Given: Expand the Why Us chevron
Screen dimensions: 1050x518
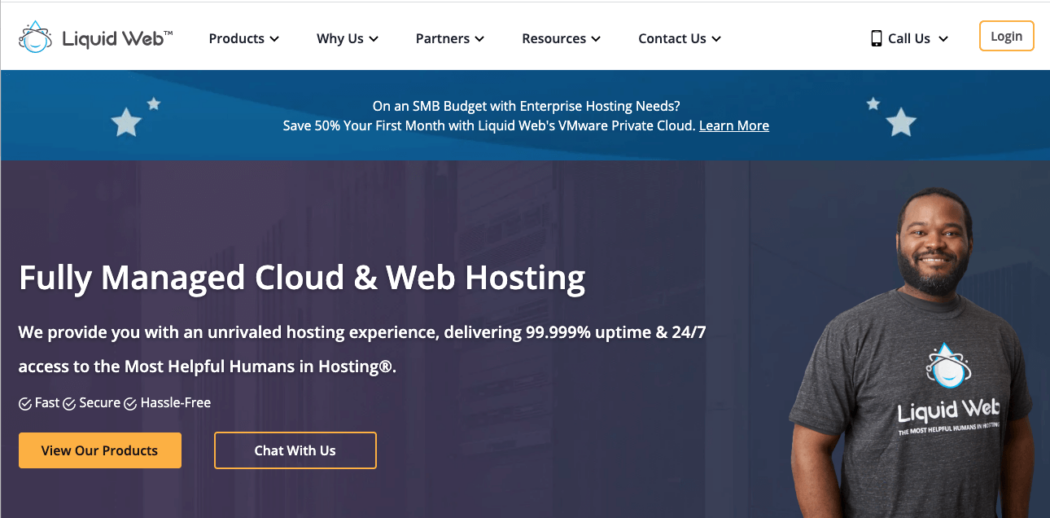Looking at the screenshot, I should (x=373, y=39).
